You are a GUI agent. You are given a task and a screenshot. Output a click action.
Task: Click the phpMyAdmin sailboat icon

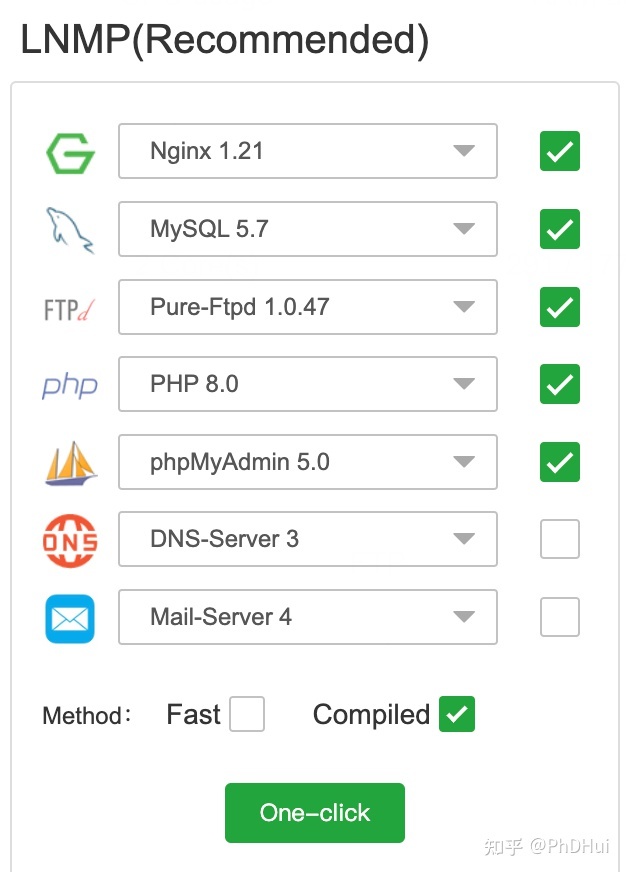[x=71, y=463]
